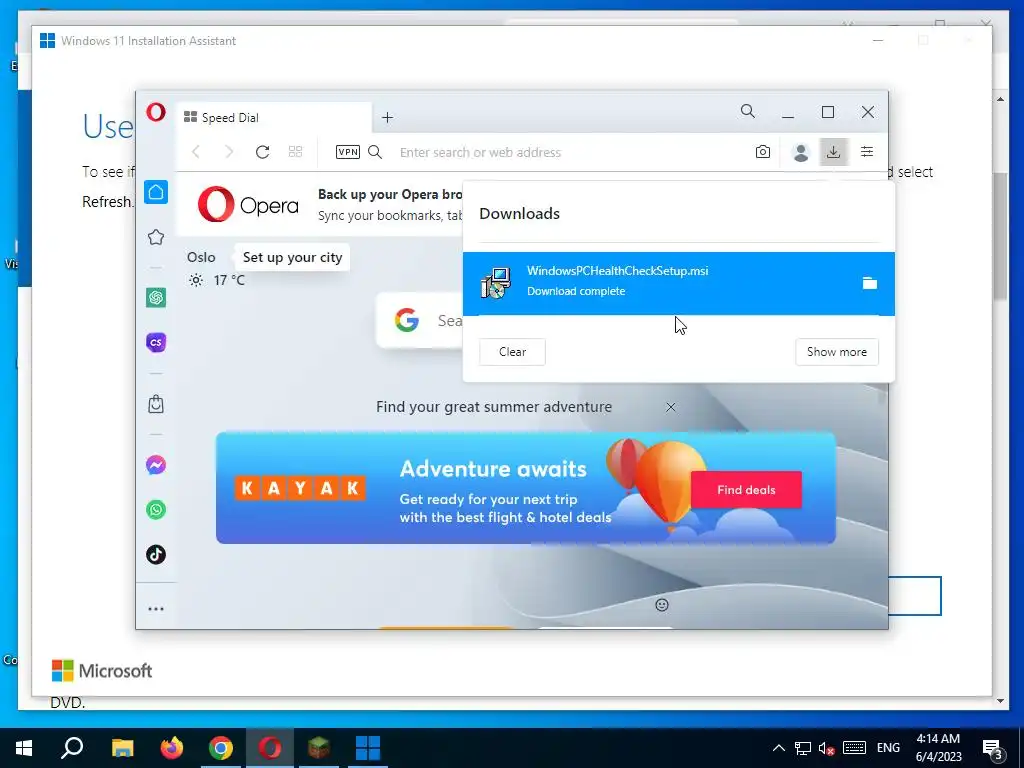Click the Kayak Adventure awaits banner
Image resolution: width=1024 pixels, height=768 pixels.
[x=526, y=488]
